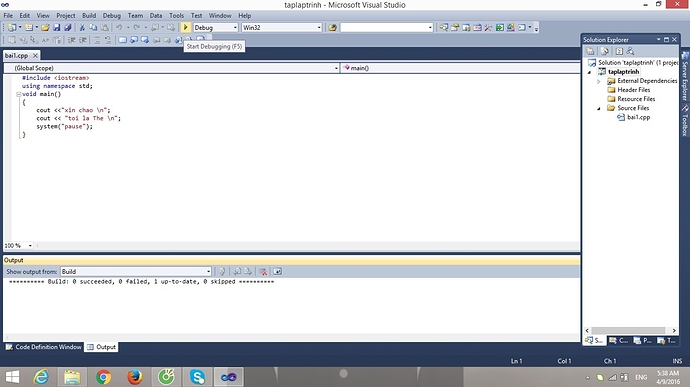Viewport: 690px width, 387px height.
Task: Select bai1.cpp in Solution Explorer
Action: 639,117
